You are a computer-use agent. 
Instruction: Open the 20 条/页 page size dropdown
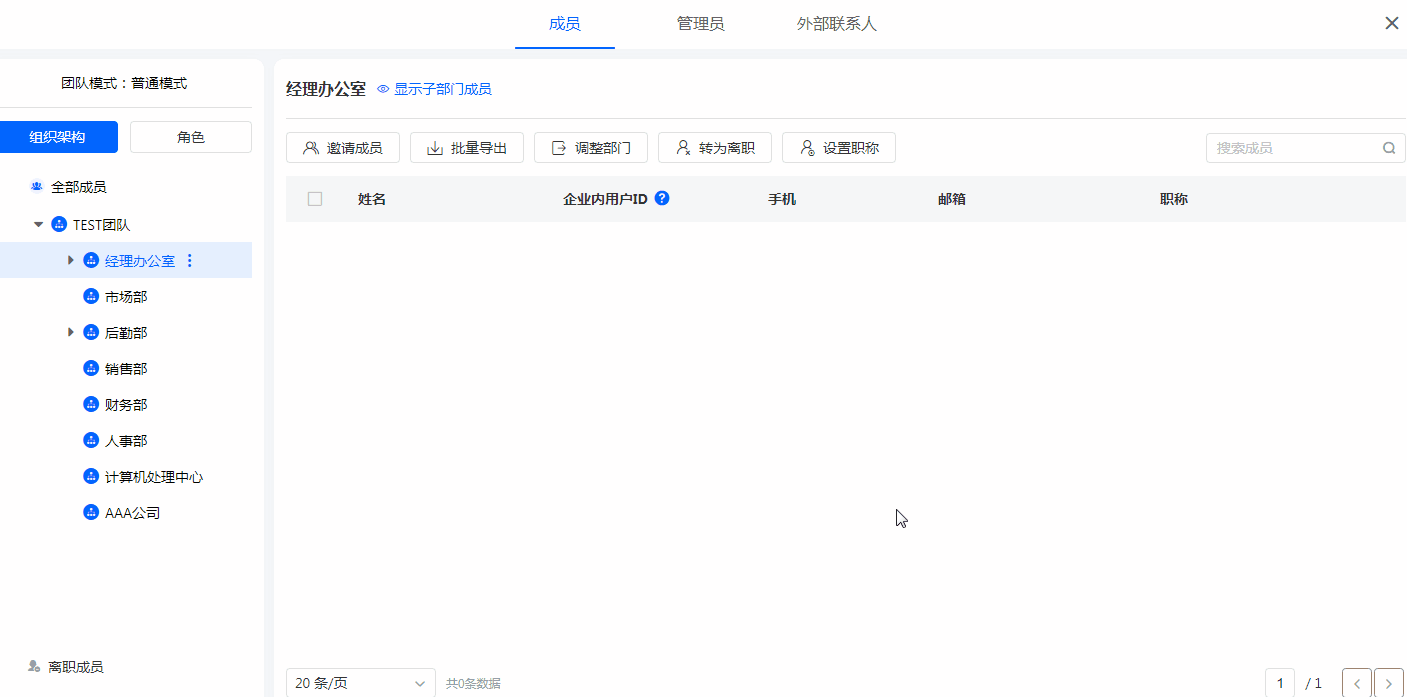[360, 684]
